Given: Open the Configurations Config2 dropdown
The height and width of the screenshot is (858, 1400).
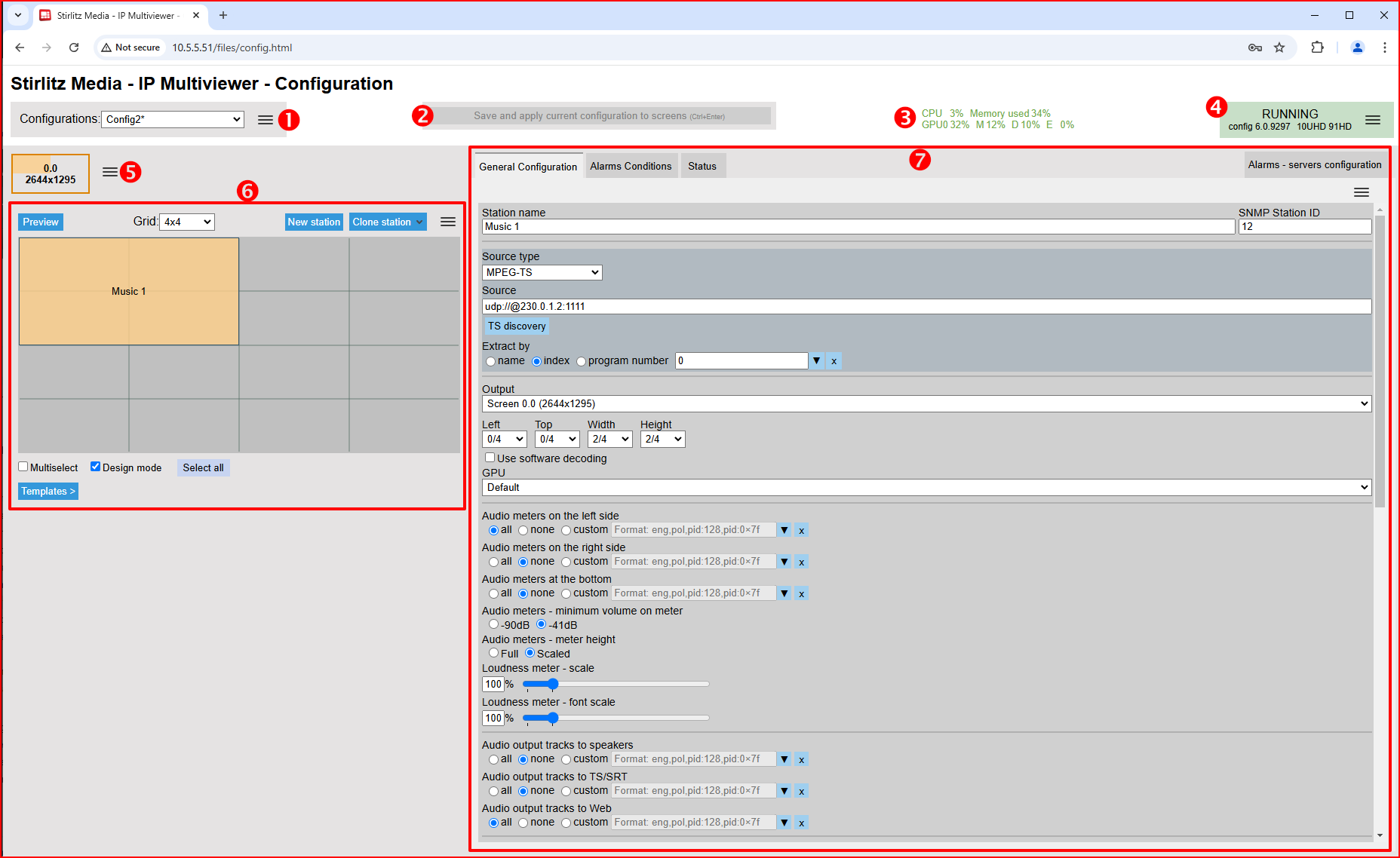Looking at the screenshot, I should click(173, 119).
